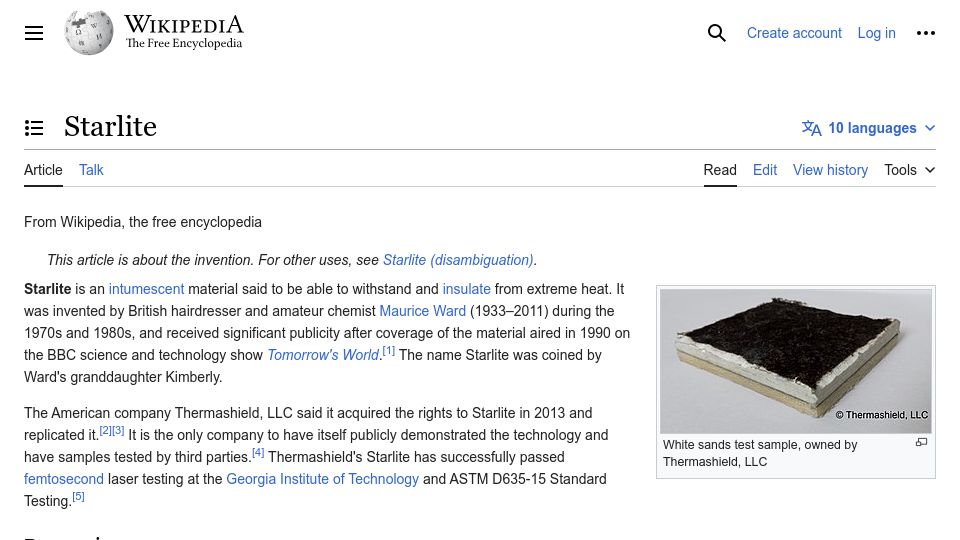Switch to the Talk tab
Screen dimensions: 960x540
pyautogui.click(x=91, y=170)
